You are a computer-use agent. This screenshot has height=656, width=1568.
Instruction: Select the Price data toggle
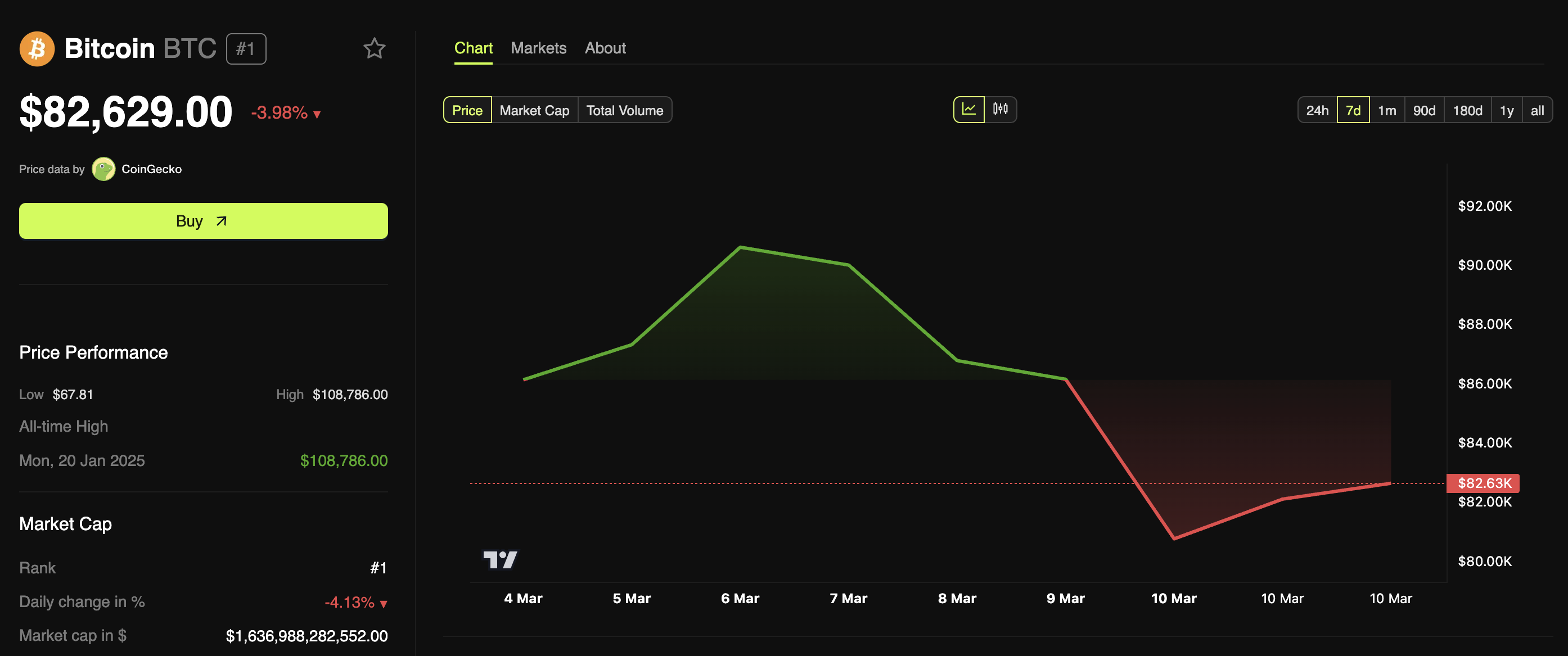(x=467, y=110)
